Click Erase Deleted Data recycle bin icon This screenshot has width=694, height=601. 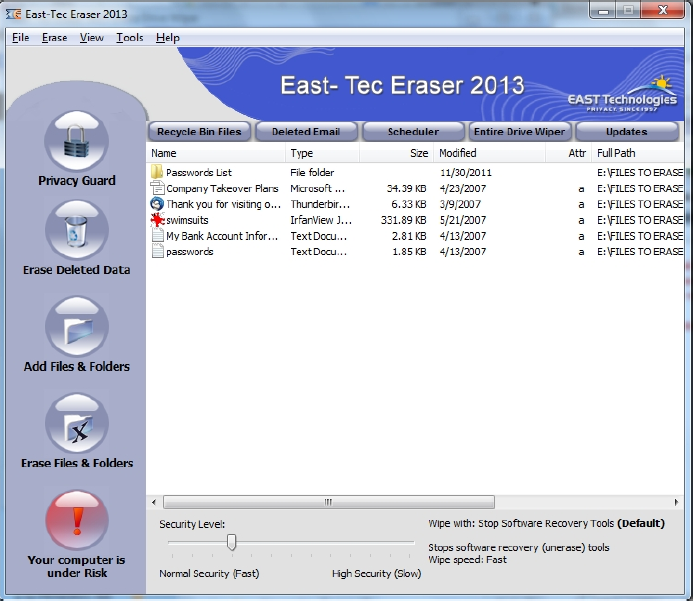click(x=77, y=230)
